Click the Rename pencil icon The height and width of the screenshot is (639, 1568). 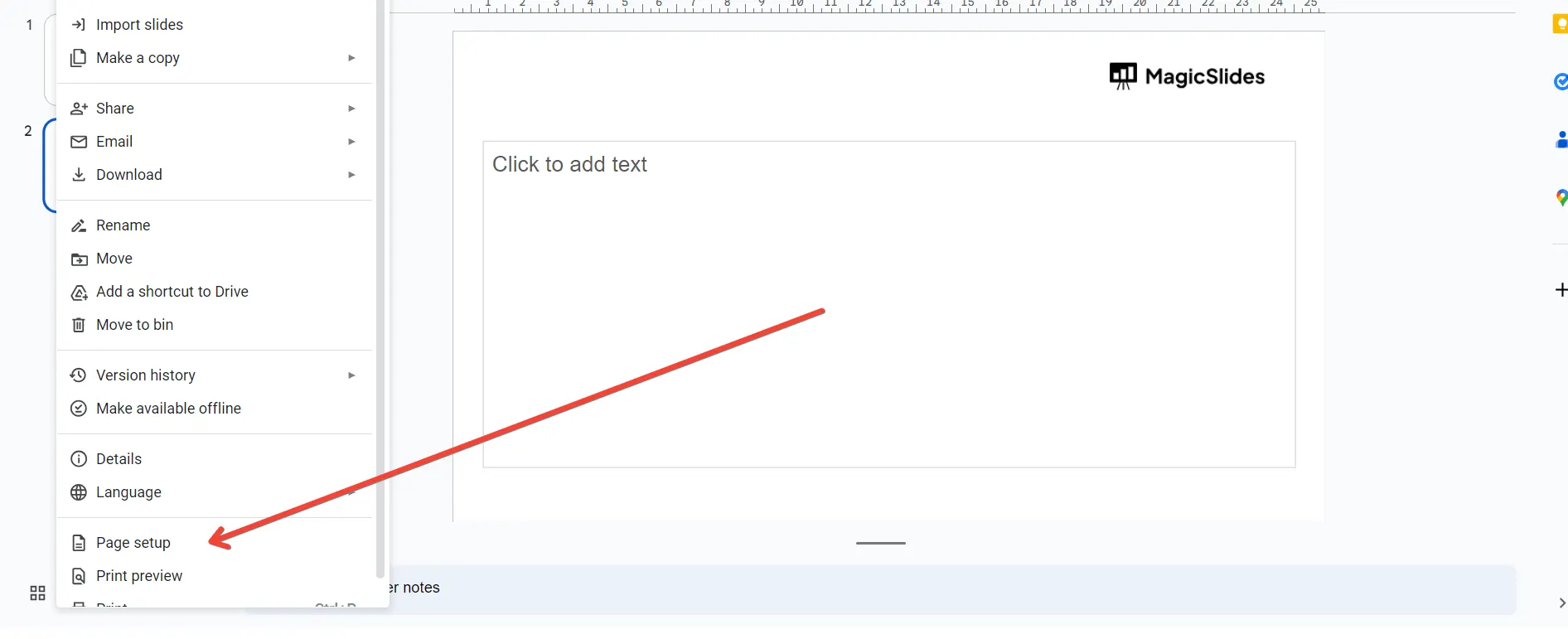pyautogui.click(x=79, y=225)
